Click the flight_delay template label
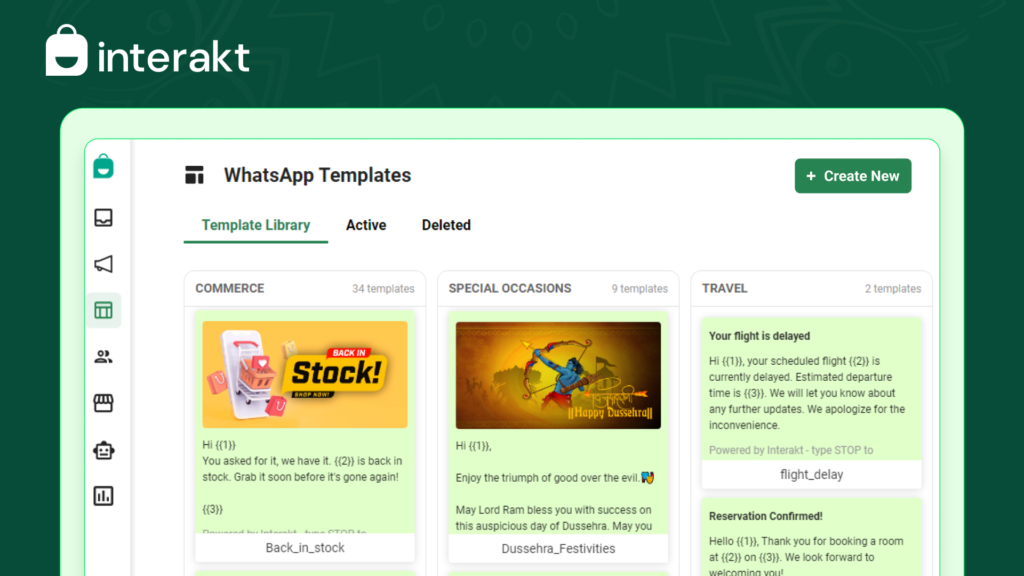Screen dimensions: 1024x576 coord(811,474)
